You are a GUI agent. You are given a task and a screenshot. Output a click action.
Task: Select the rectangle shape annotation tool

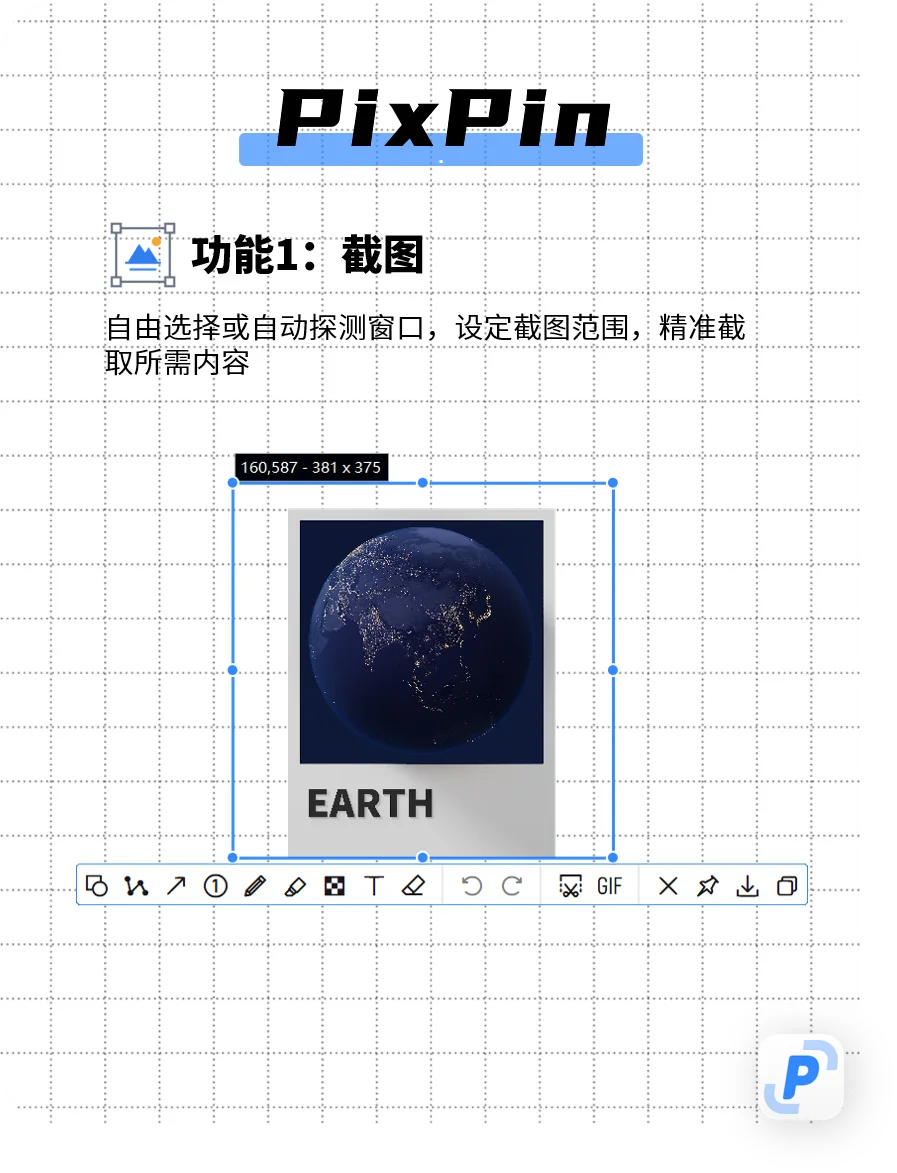(x=97, y=885)
